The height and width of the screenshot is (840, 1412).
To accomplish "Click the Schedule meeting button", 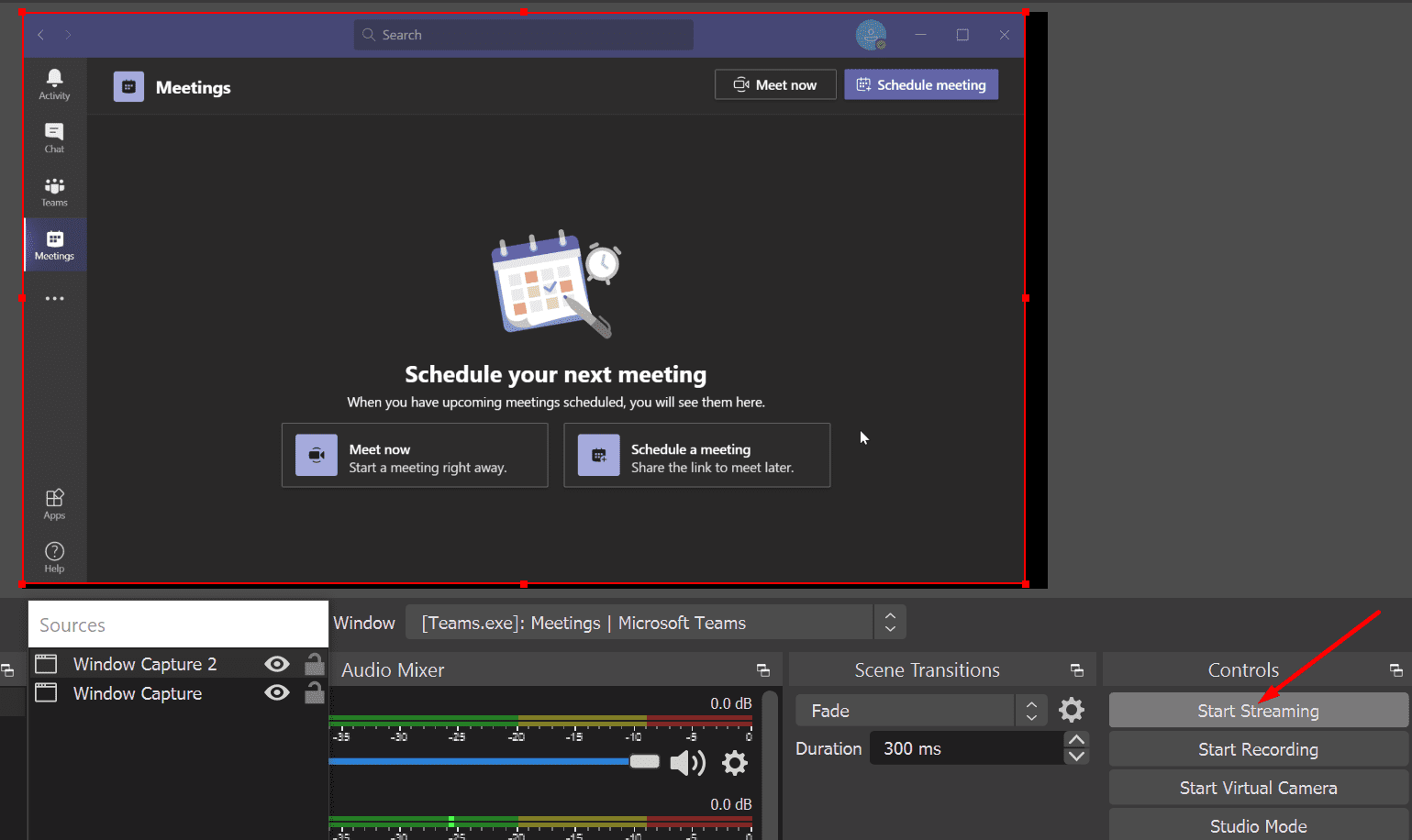I will tap(921, 84).
